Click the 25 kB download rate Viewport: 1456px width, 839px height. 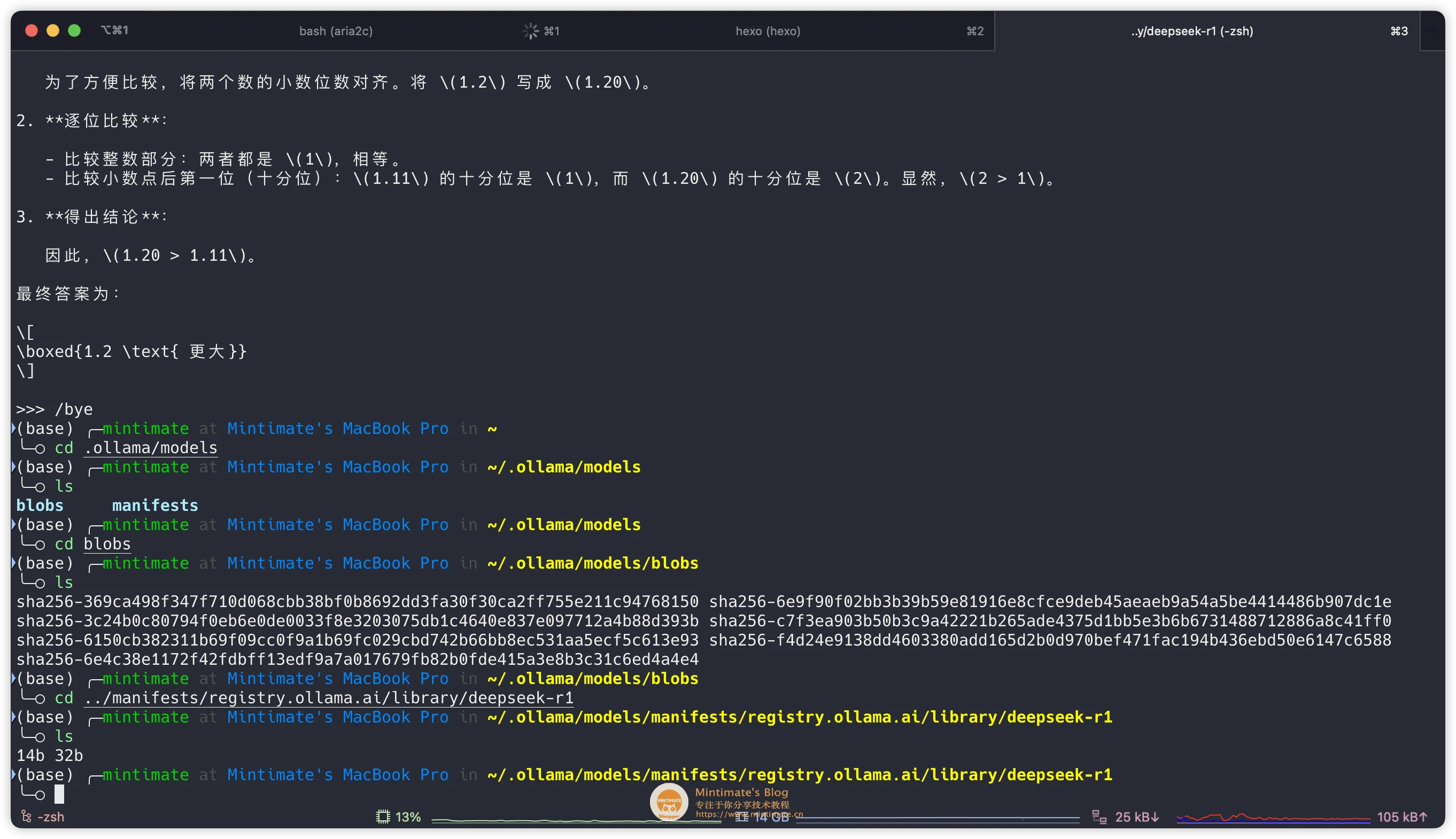click(x=1137, y=817)
